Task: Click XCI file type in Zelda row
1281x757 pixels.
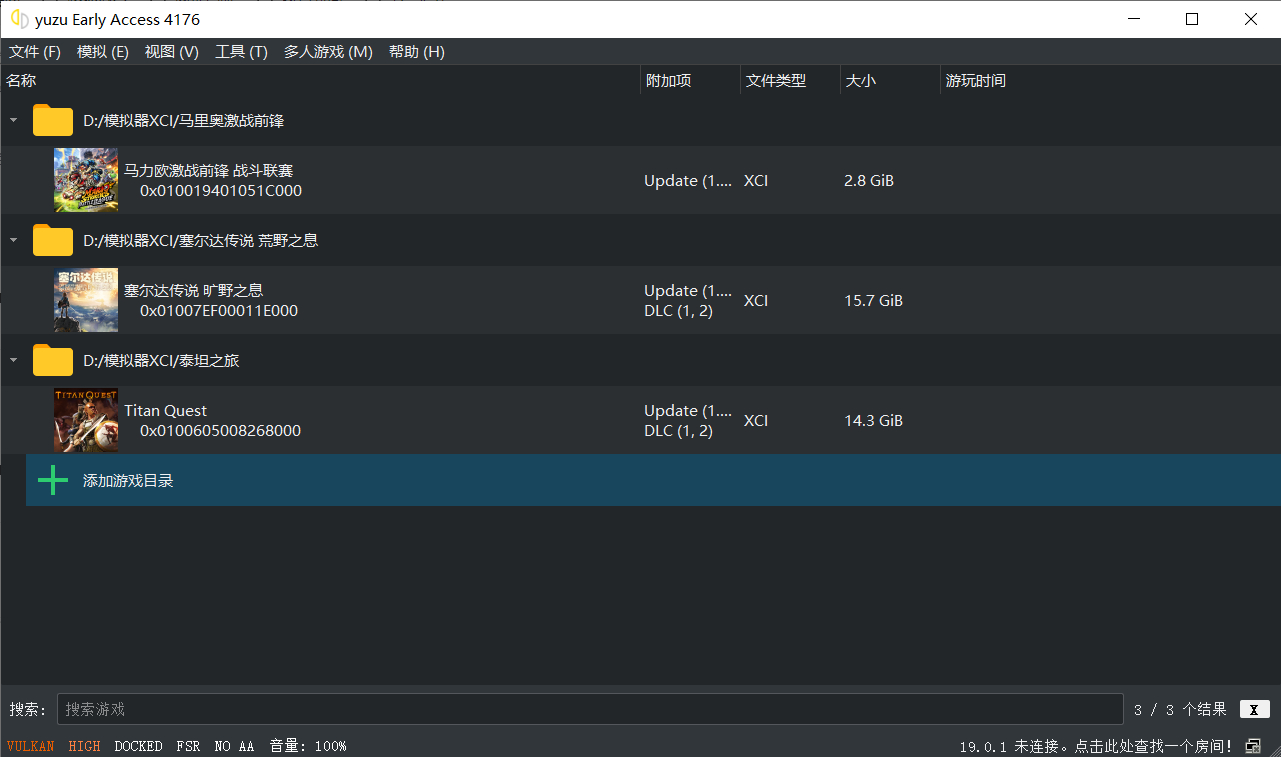Action: pos(756,301)
